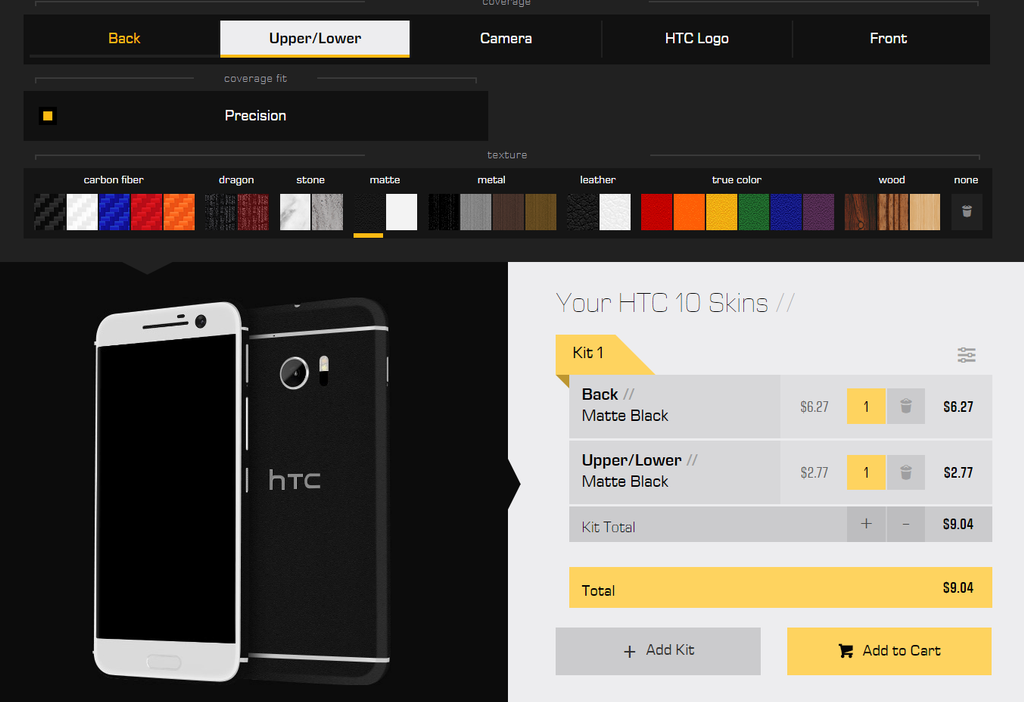Pick dark mahogany wood swatch
The image size is (1024, 702).
[x=860, y=212]
